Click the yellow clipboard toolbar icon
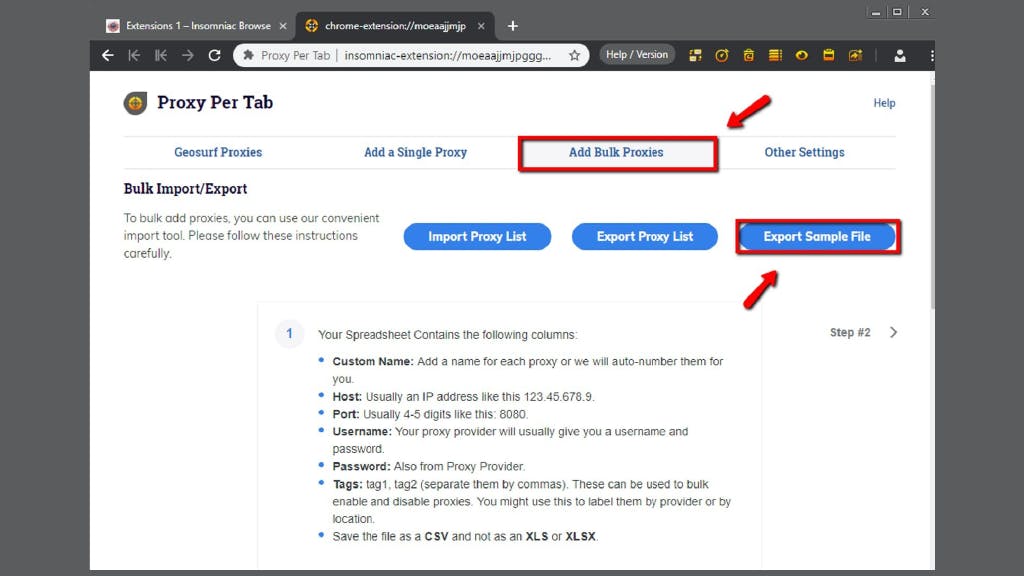The height and width of the screenshot is (576, 1024). (x=828, y=55)
